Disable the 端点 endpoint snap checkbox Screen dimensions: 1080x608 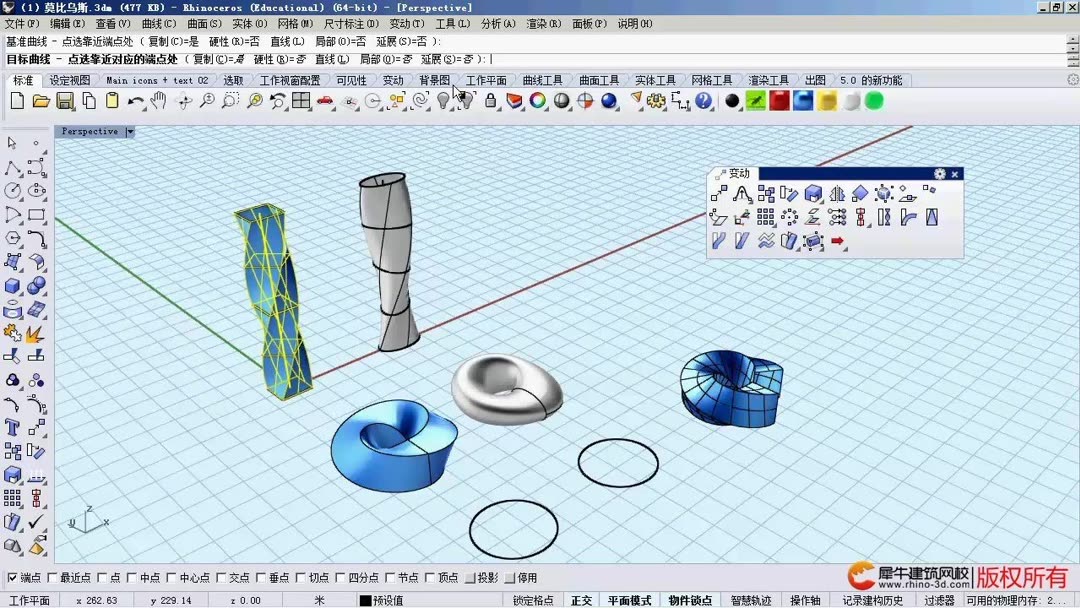(11, 578)
